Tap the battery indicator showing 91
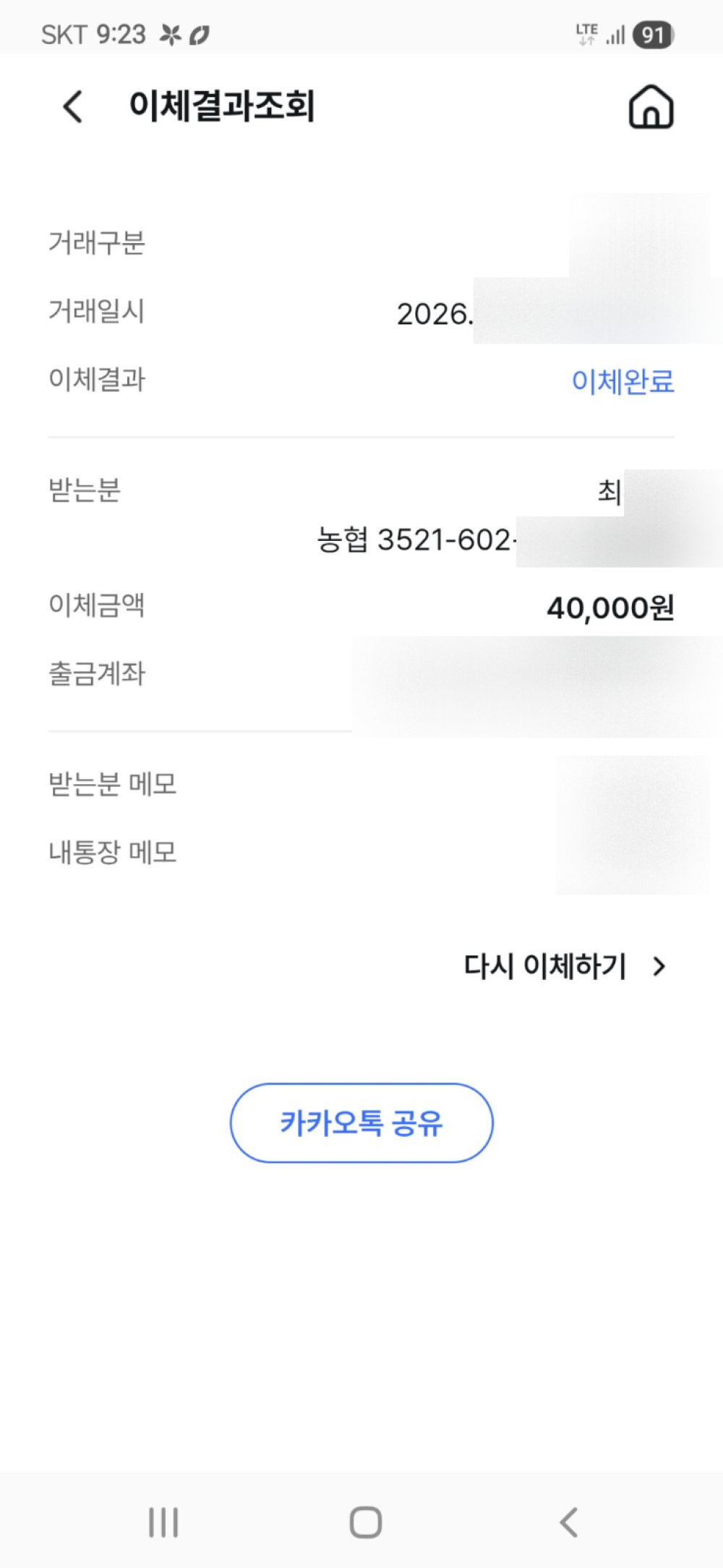Viewport: 723px width, 1568px height. point(653,35)
